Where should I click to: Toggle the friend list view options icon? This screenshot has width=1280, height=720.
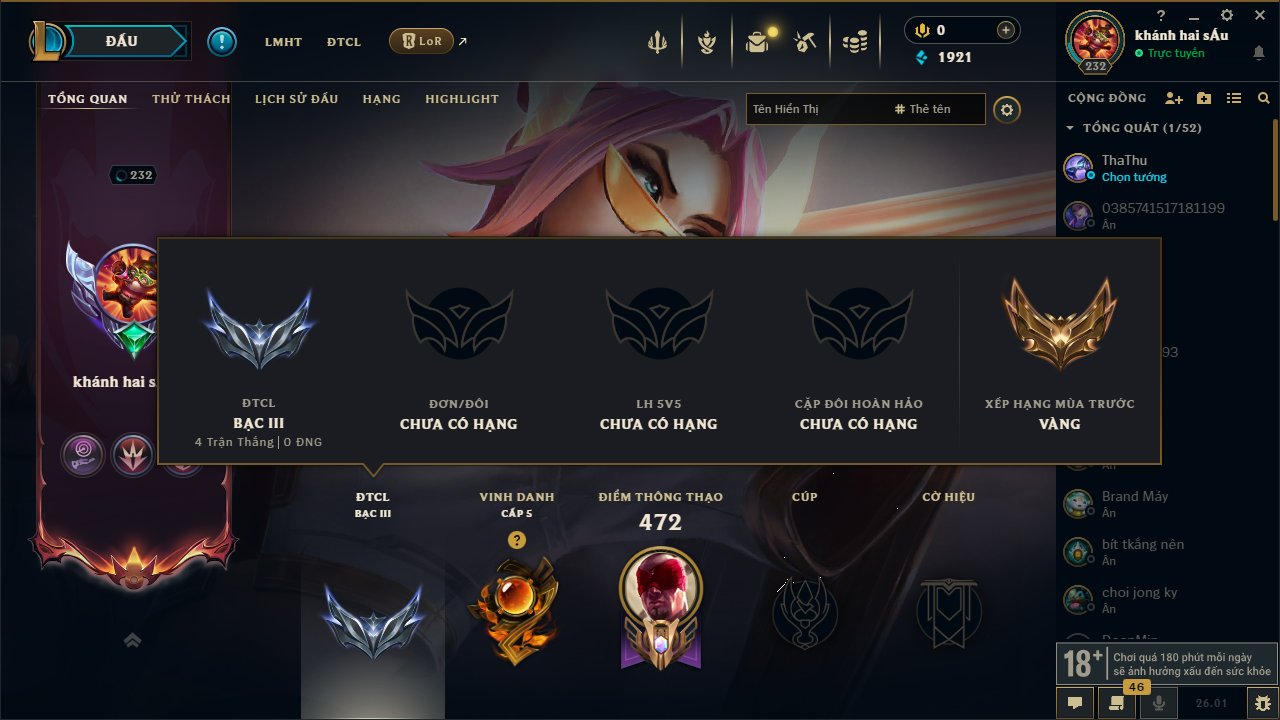click(x=1234, y=98)
